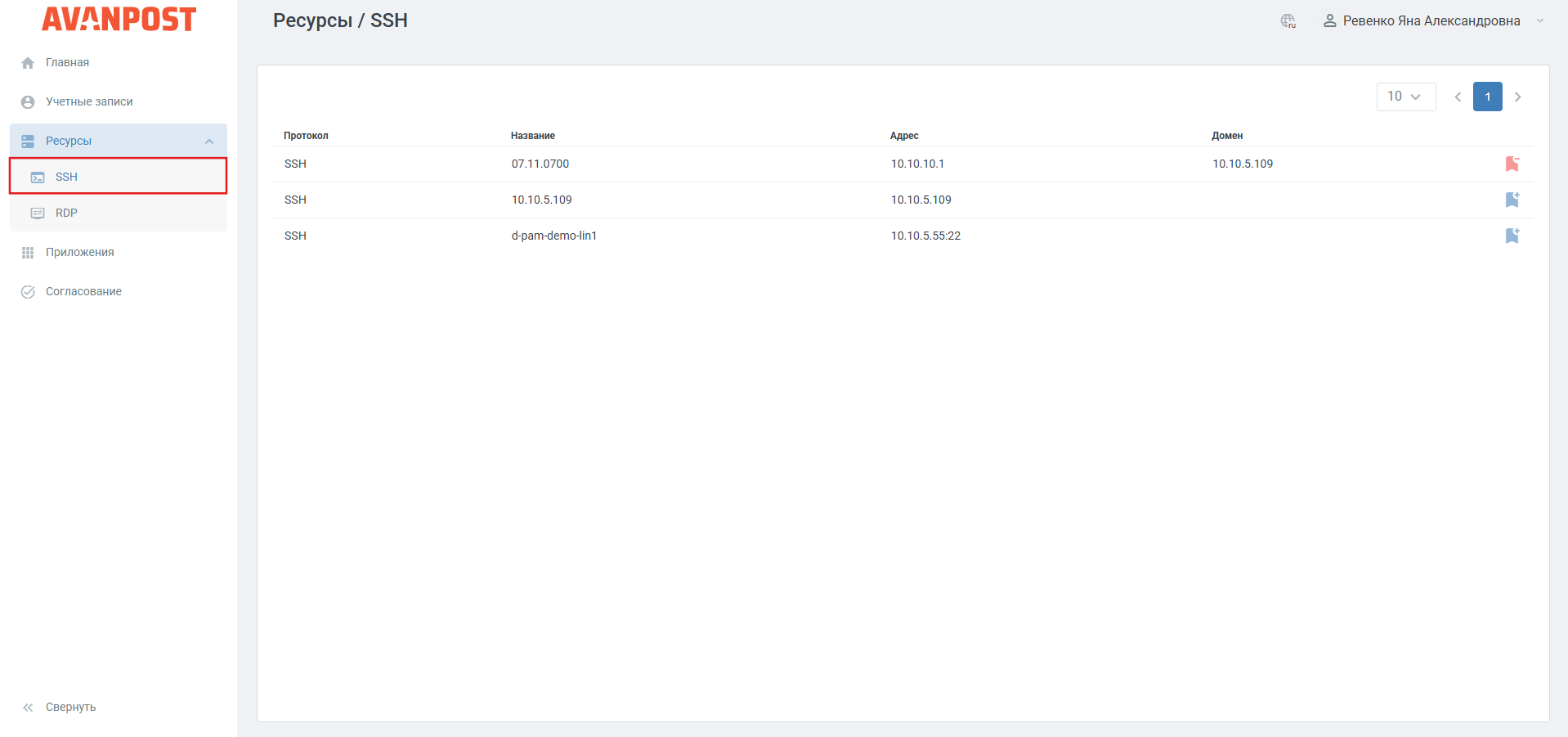
Task: Add bookmark for 10.10.5.109 row
Action: click(1512, 200)
